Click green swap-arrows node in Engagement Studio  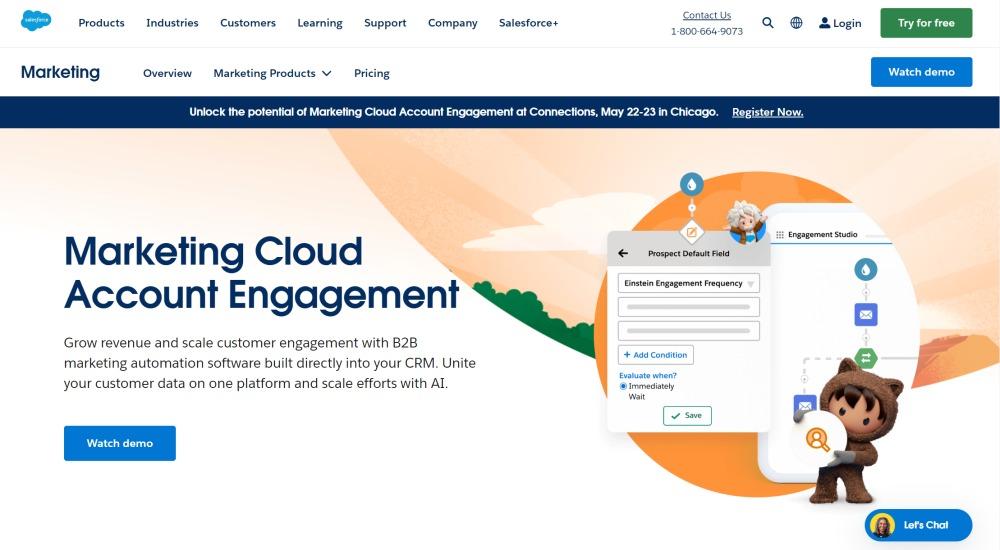pyautogui.click(x=866, y=358)
